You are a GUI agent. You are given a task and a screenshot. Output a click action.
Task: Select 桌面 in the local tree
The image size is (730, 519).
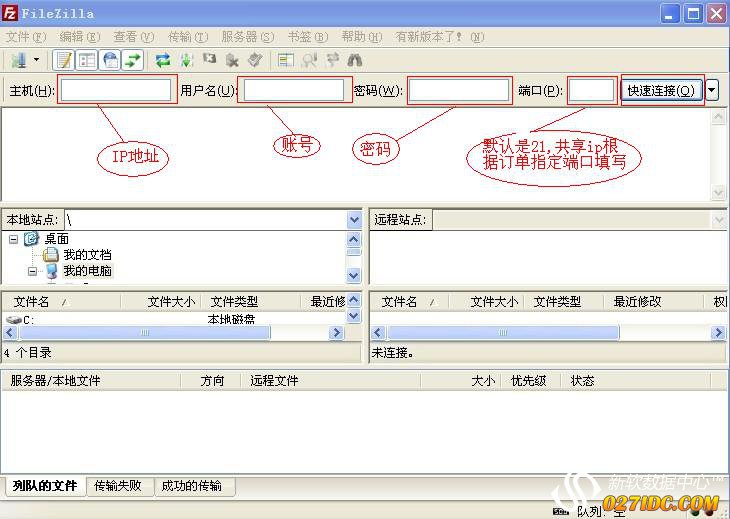(x=57, y=239)
